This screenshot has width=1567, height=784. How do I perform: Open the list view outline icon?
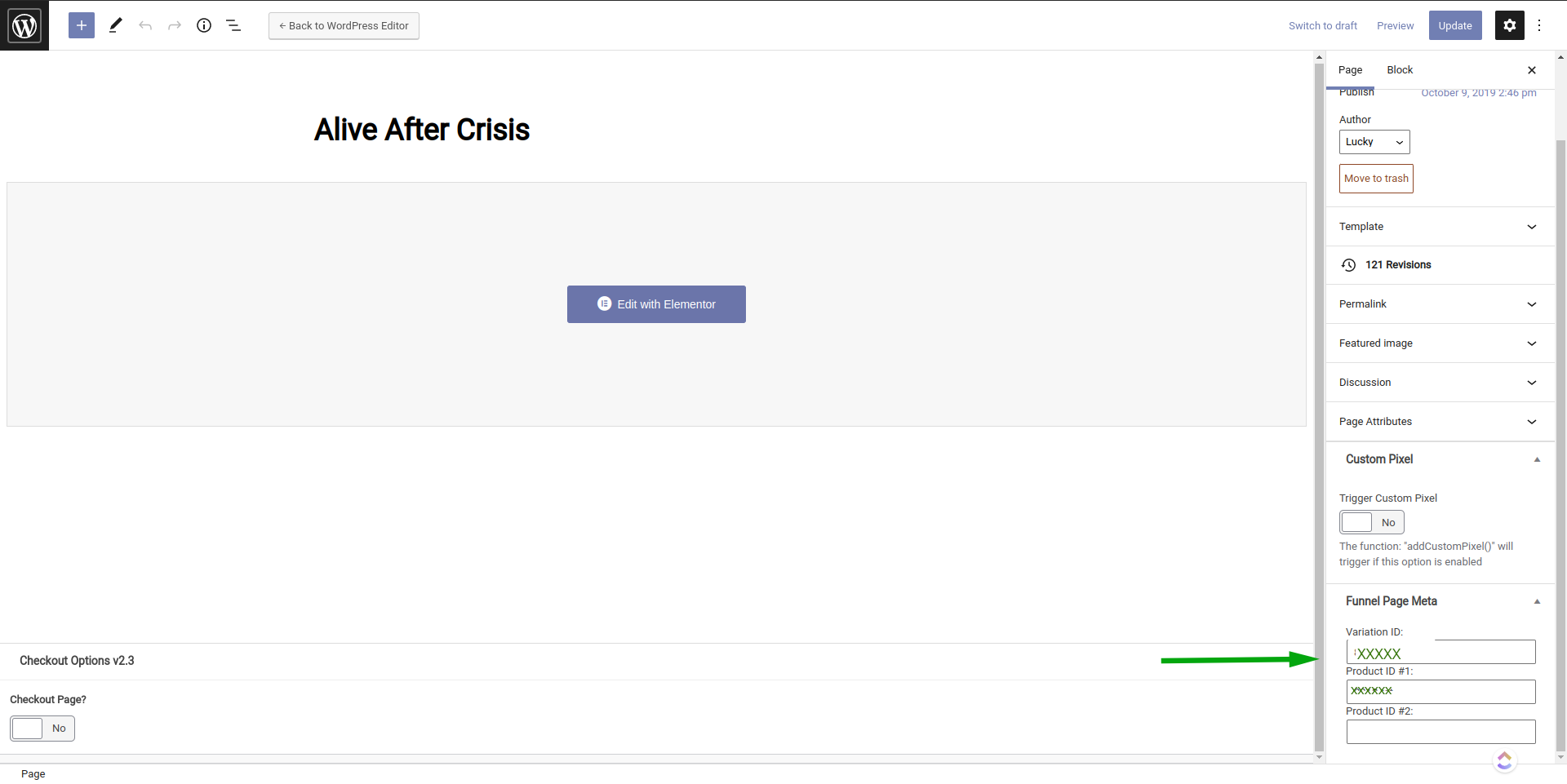coord(233,25)
